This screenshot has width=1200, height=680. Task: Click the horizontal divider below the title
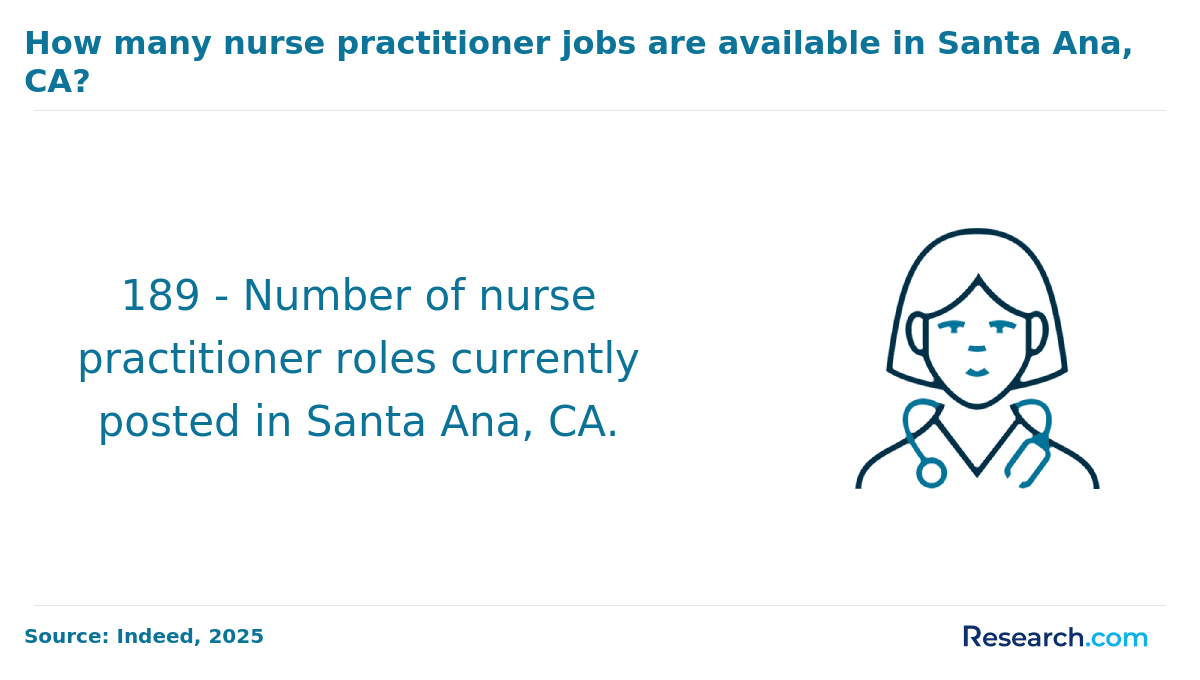pyautogui.click(x=600, y=110)
